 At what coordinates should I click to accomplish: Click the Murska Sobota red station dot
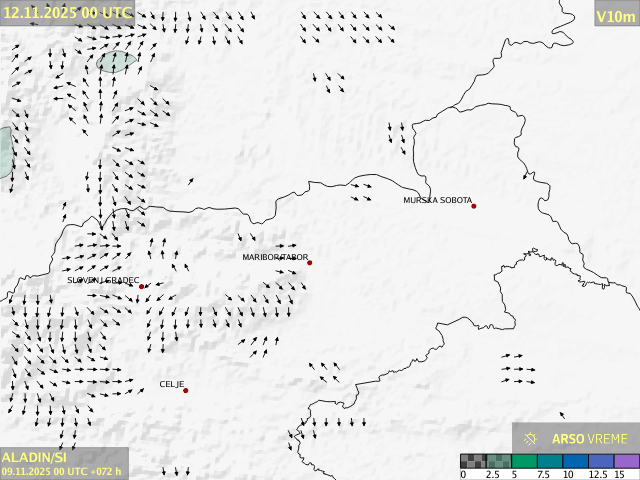pos(474,206)
